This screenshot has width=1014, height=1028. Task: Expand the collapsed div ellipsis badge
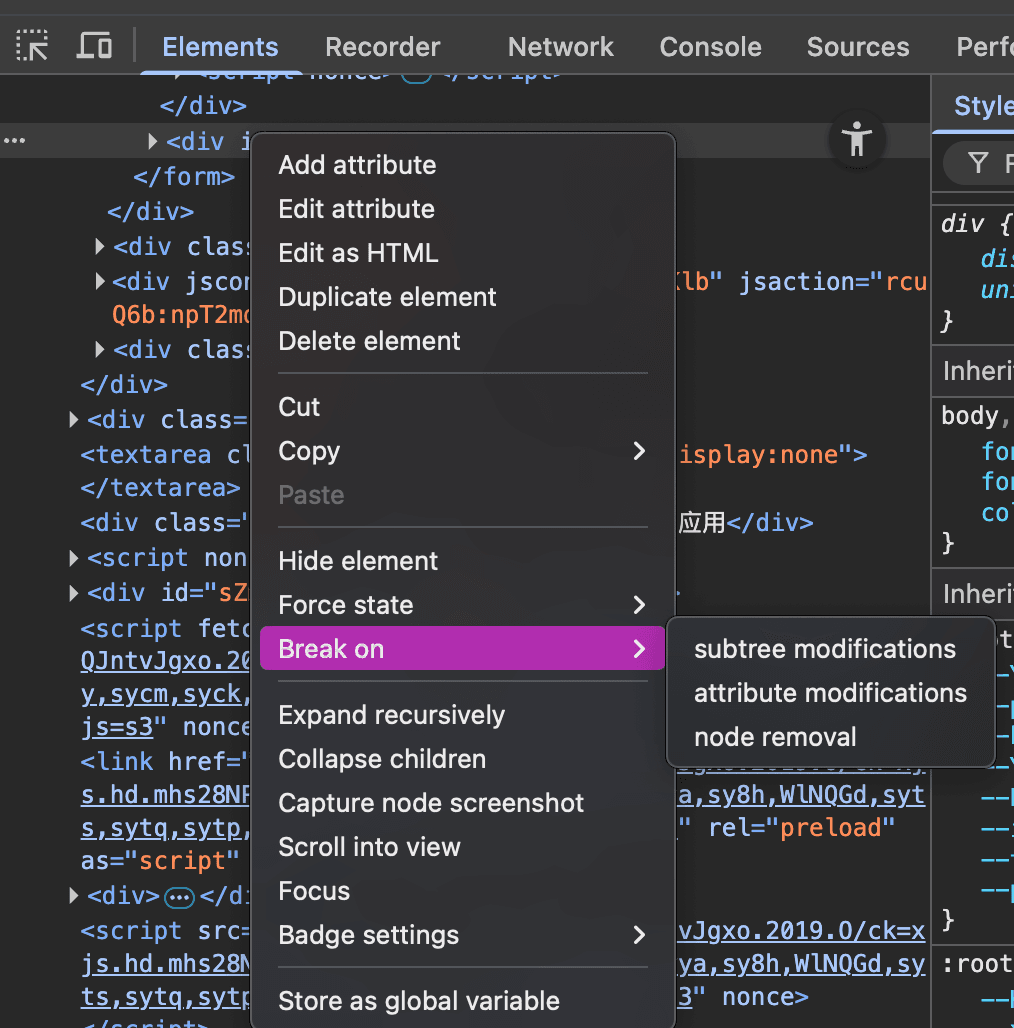tap(180, 897)
